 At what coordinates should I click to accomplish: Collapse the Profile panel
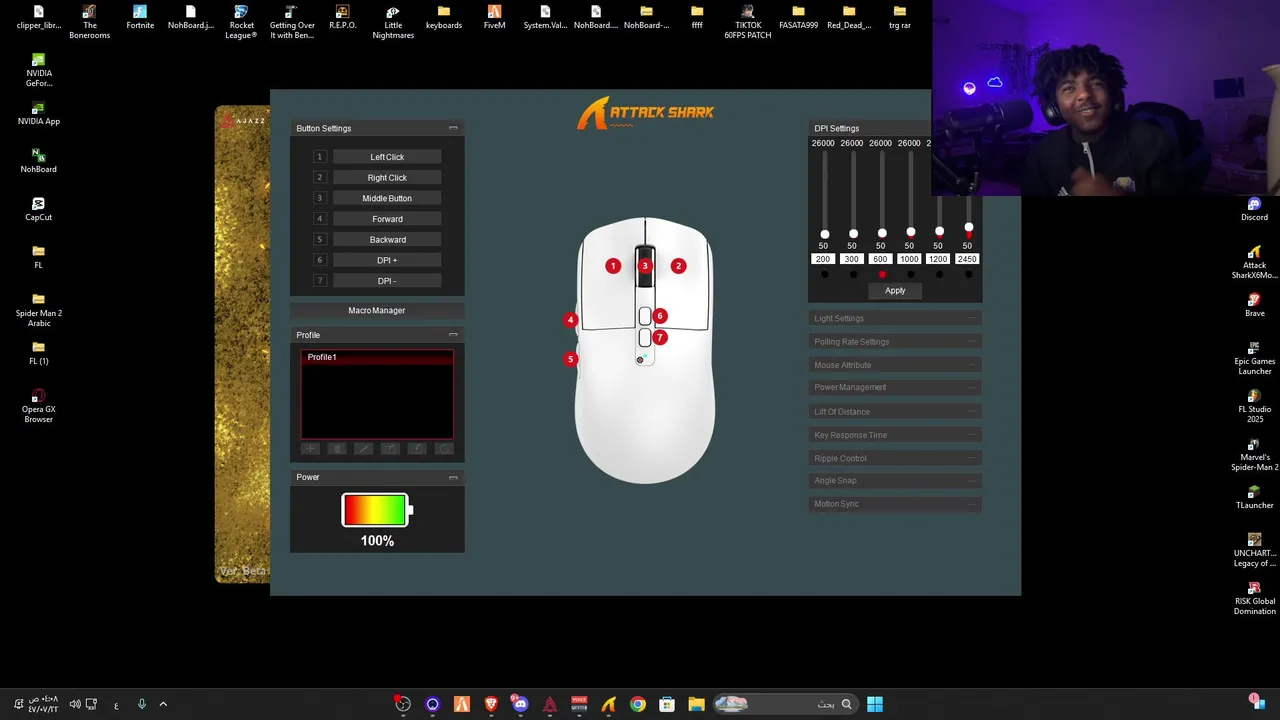coord(453,335)
